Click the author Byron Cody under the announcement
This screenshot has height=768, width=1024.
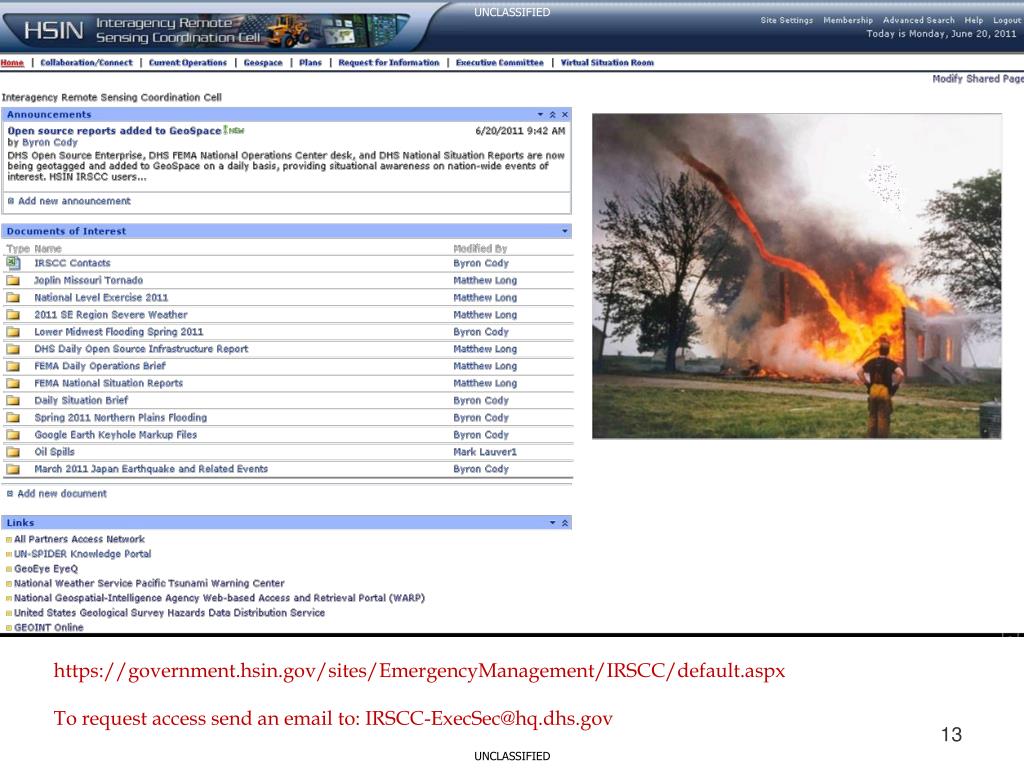coord(50,142)
